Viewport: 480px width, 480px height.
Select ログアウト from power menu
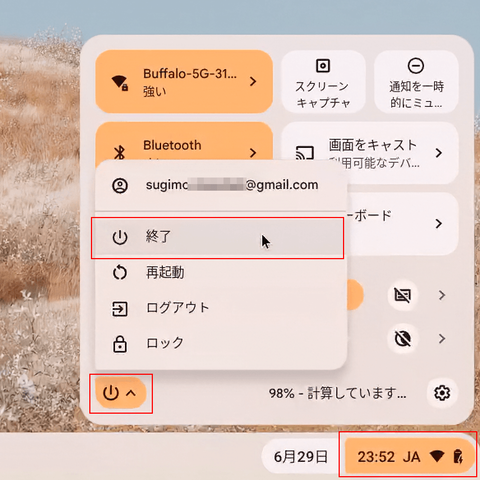(220, 308)
